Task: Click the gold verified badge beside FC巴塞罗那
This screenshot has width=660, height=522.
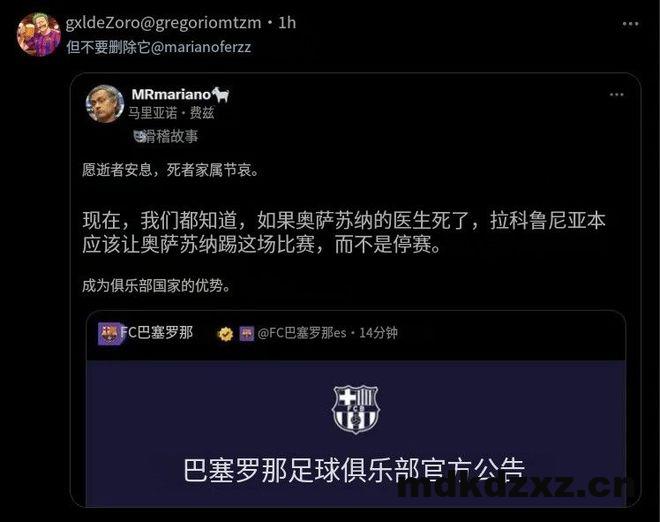Action: (226, 334)
